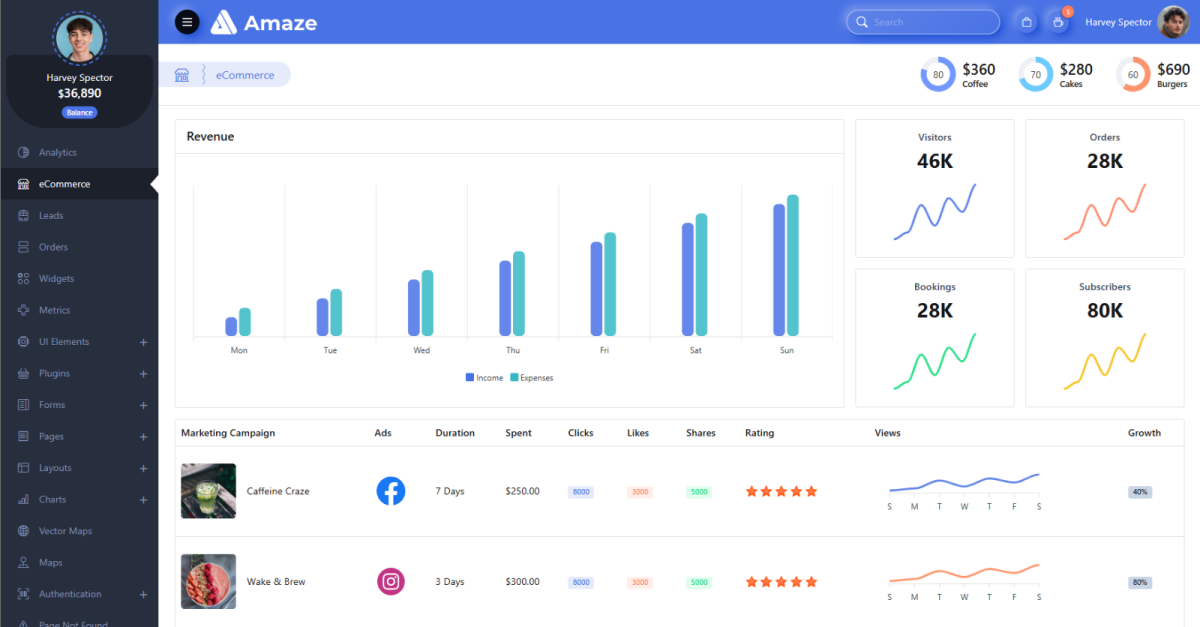Screen dimensions: 1200x627
Task: Open Analytics in the sidebar
Action: [x=58, y=153]
